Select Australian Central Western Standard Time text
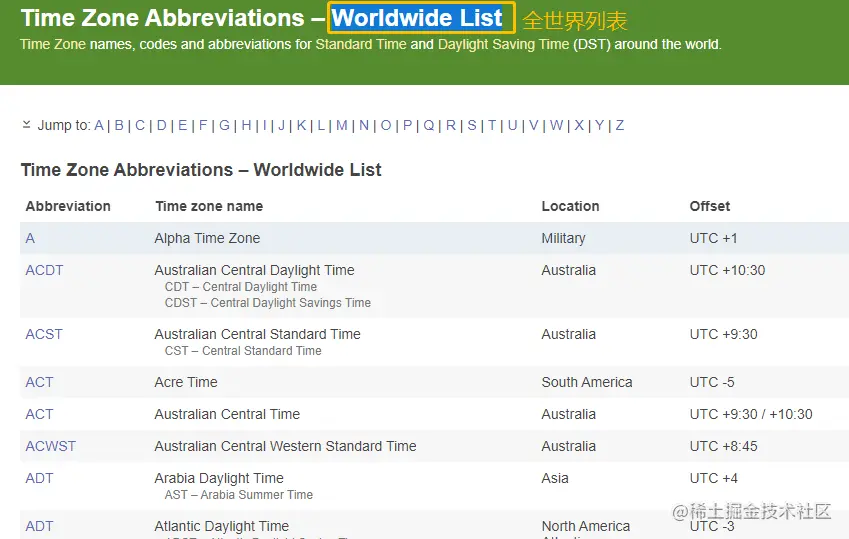Image resolution: width=849 pixels, height=539 pixels. click(x=285, y=446)
